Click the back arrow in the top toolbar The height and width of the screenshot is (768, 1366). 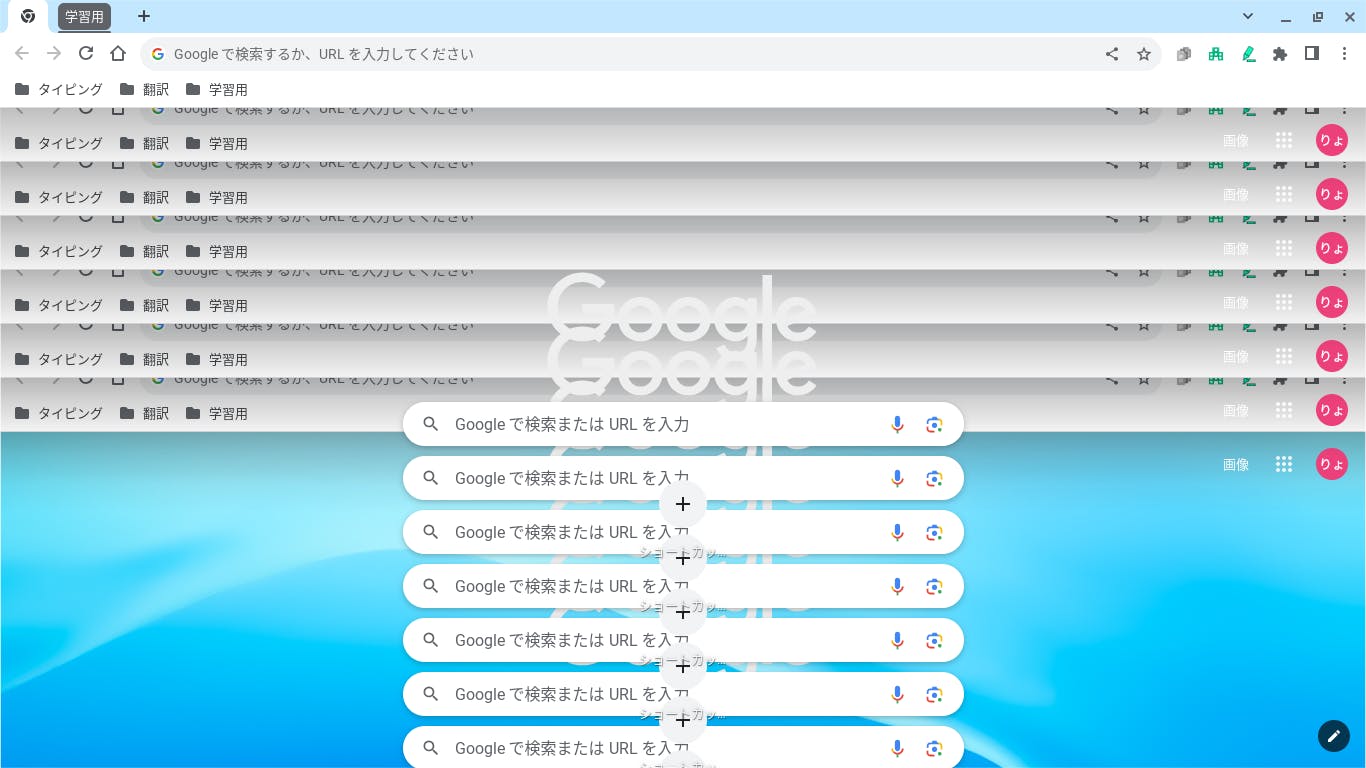point(22,54)
